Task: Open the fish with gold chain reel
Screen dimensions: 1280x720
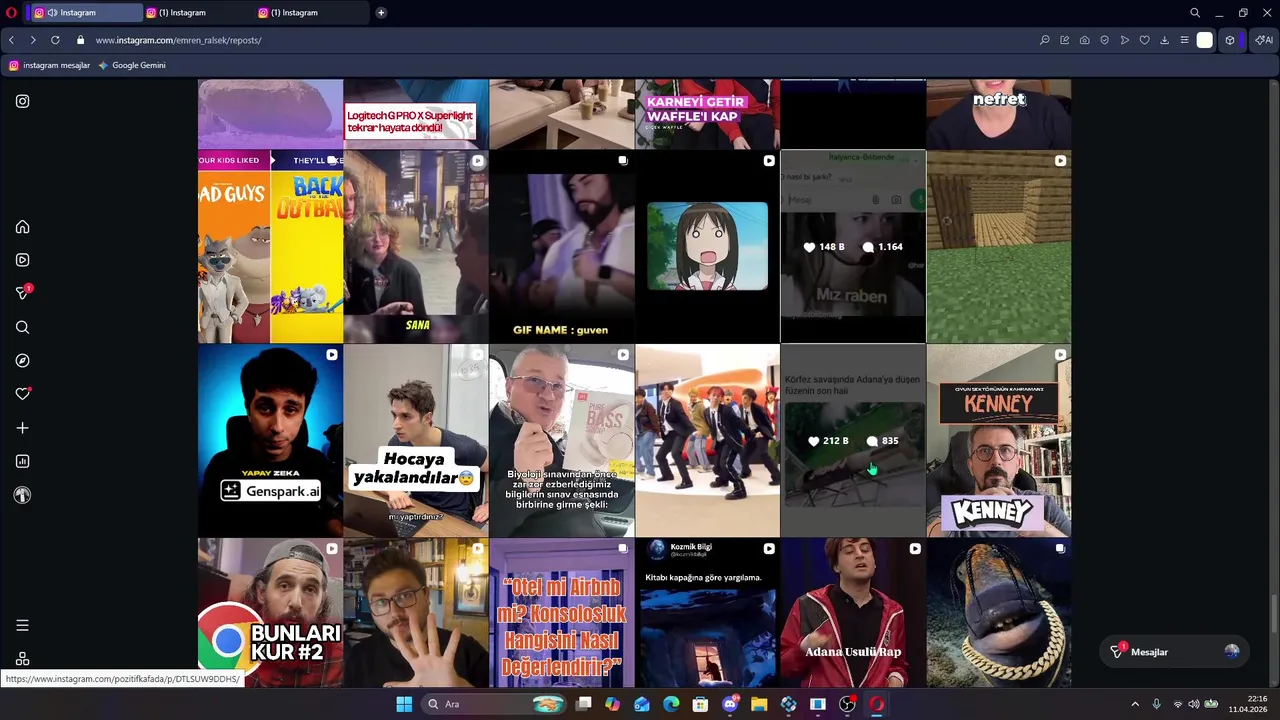Action: (998, 613)
